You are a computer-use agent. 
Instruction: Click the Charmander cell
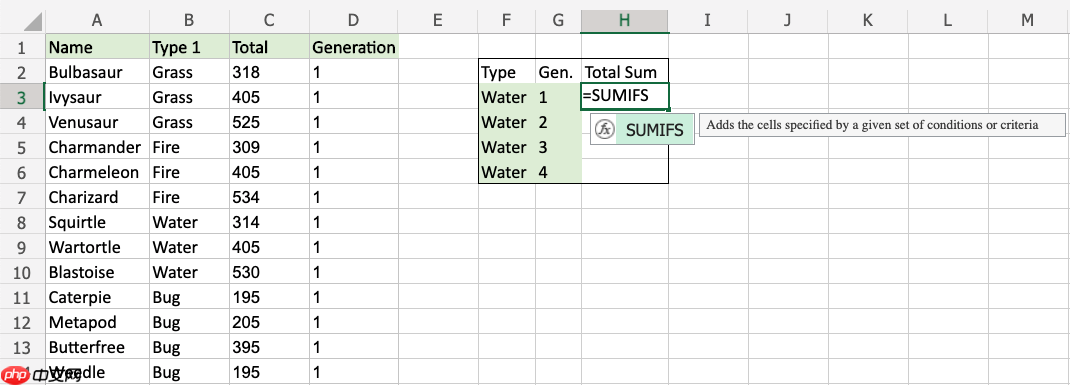(97, 147)
